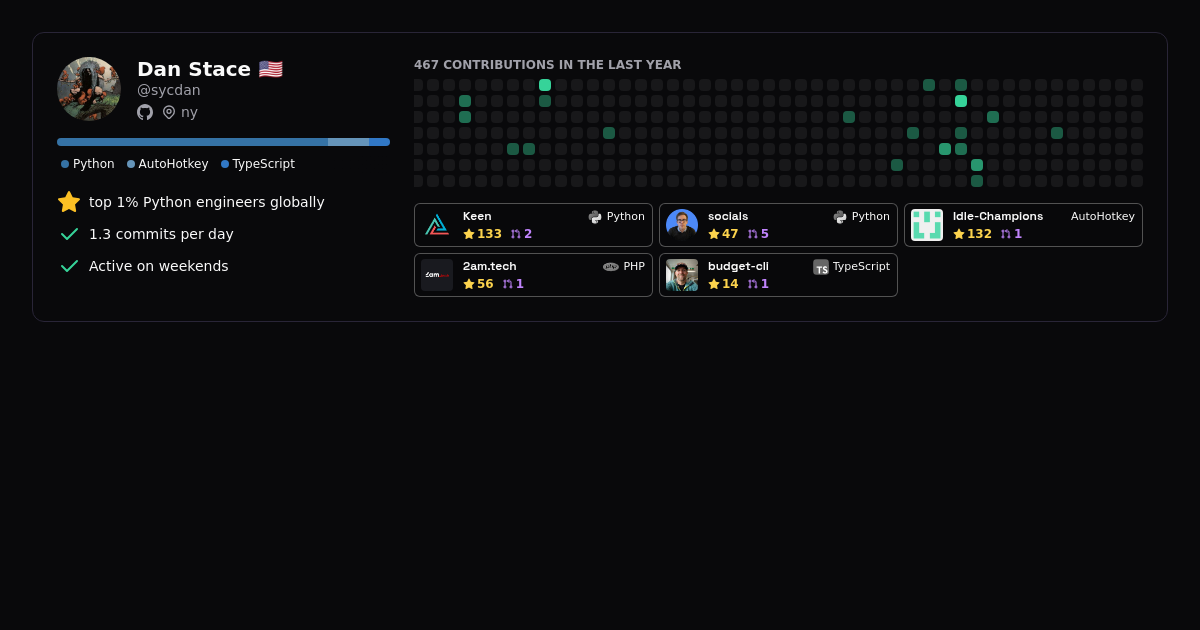Click the fork icon on socials card
The image size is (1200, 630).
[753, 234]
